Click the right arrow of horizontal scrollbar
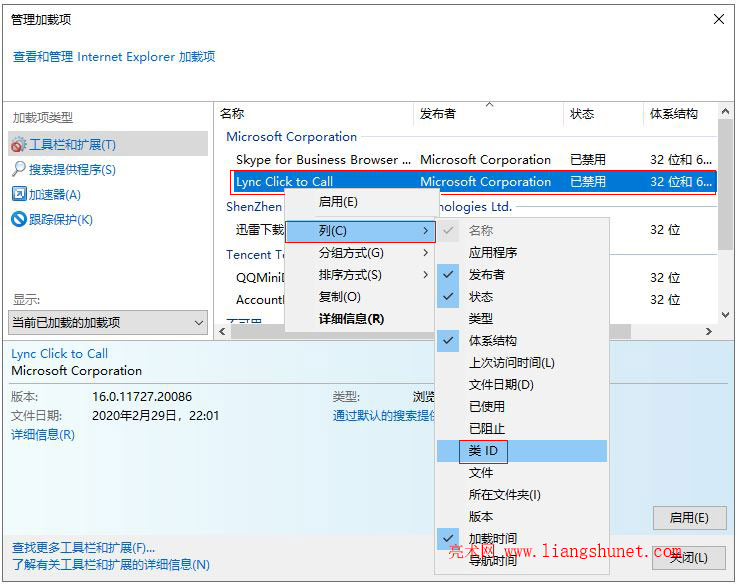 [709, 332]
